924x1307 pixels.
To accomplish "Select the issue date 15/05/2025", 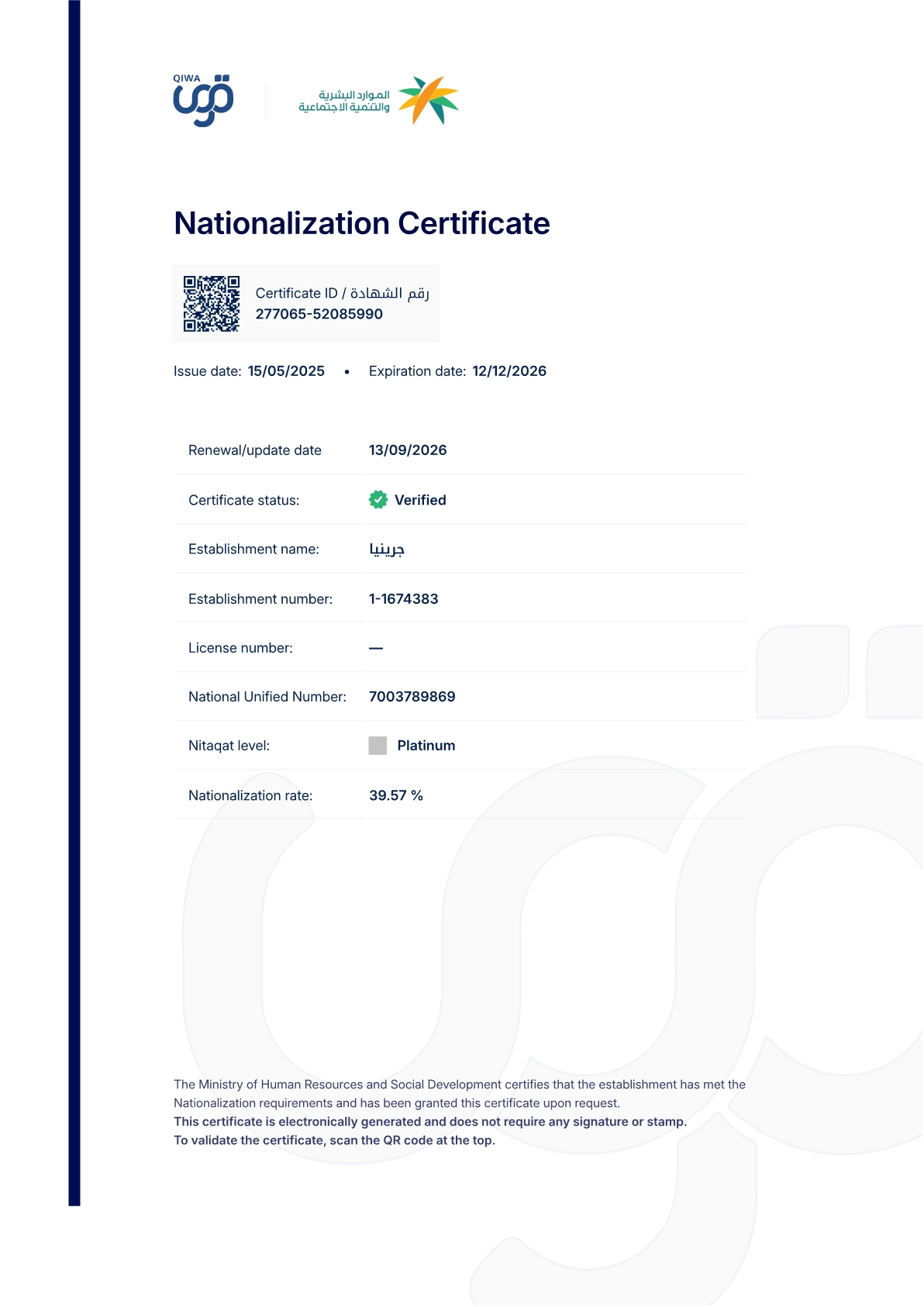I will pyautogui.click(x=286, y=371).
